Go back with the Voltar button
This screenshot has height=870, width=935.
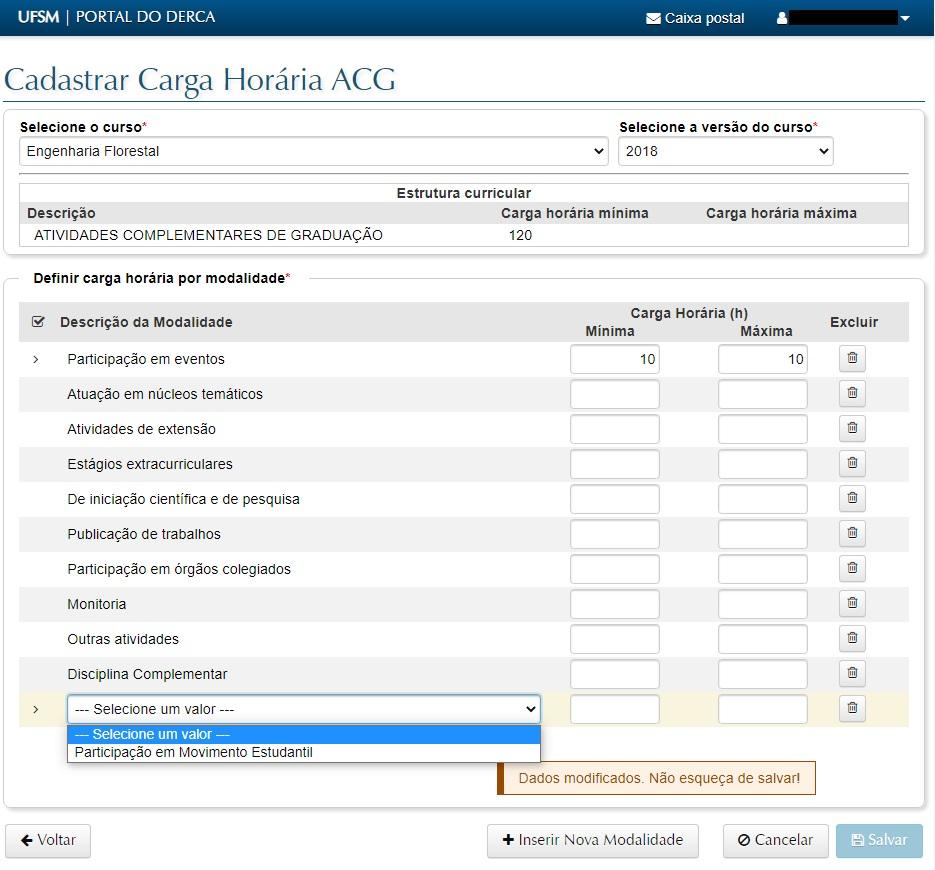click(x=48, y=840)
